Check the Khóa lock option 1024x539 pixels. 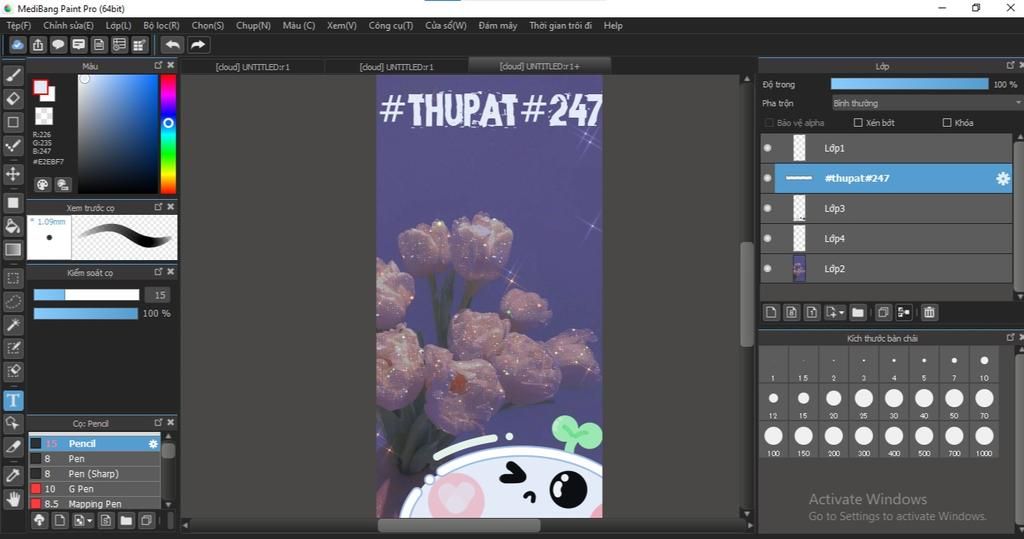click(x=946, y=123)
